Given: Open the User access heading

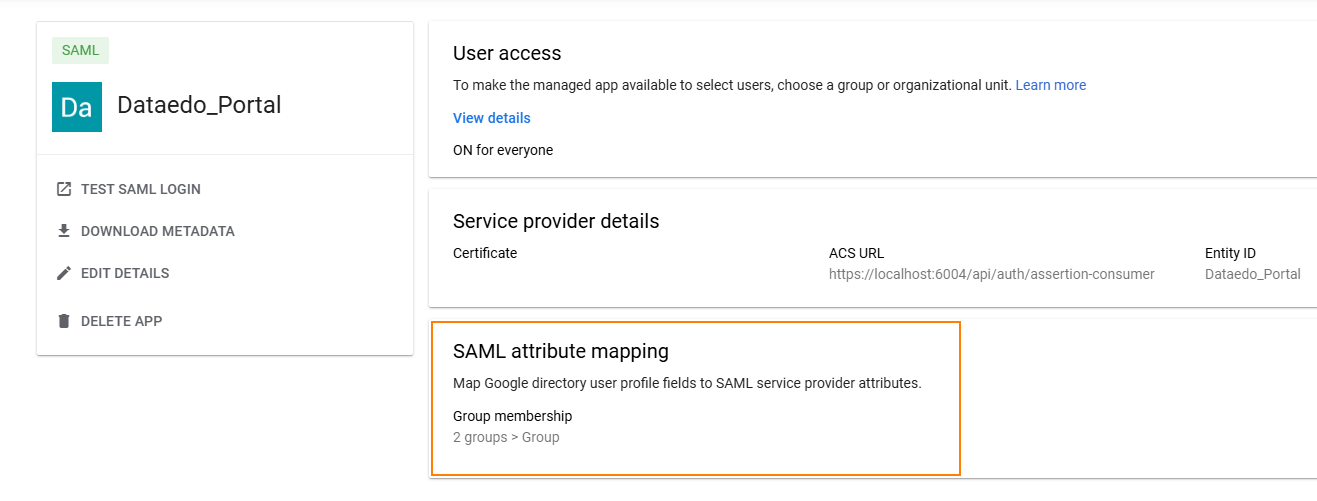Looking at the screenshot, I should click(x=507, y=53).
